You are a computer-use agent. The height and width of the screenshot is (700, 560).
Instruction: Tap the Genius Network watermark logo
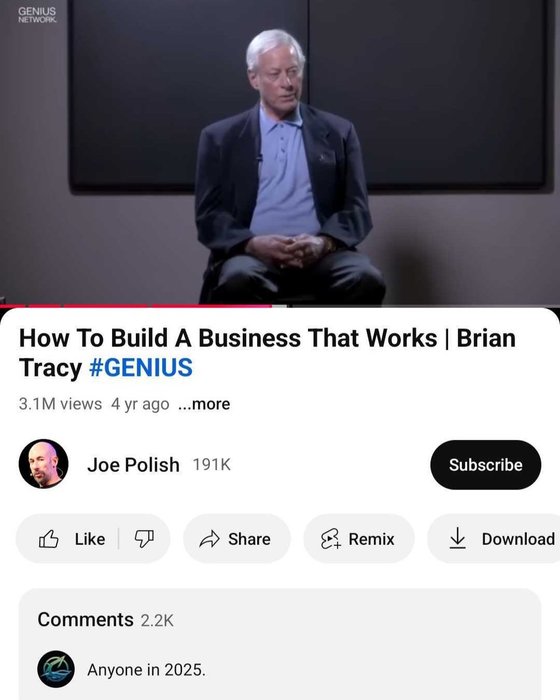pyautogui.click(x=37, y=15)
